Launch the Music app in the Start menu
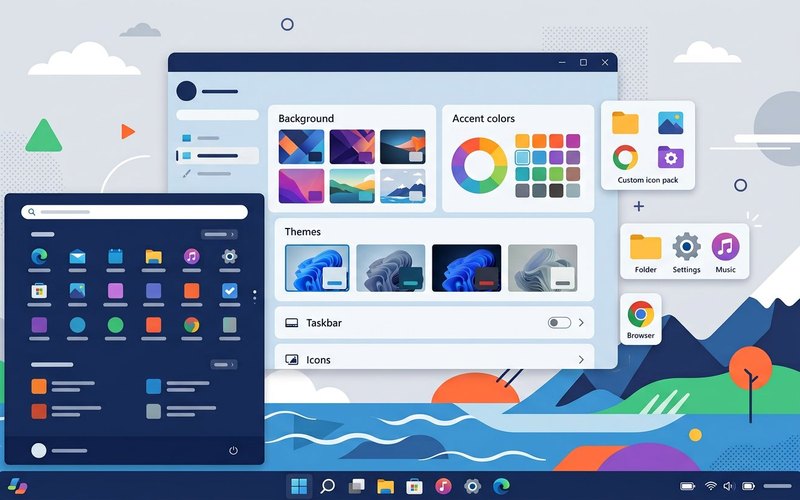800x500 pixels. pos(191,256)
